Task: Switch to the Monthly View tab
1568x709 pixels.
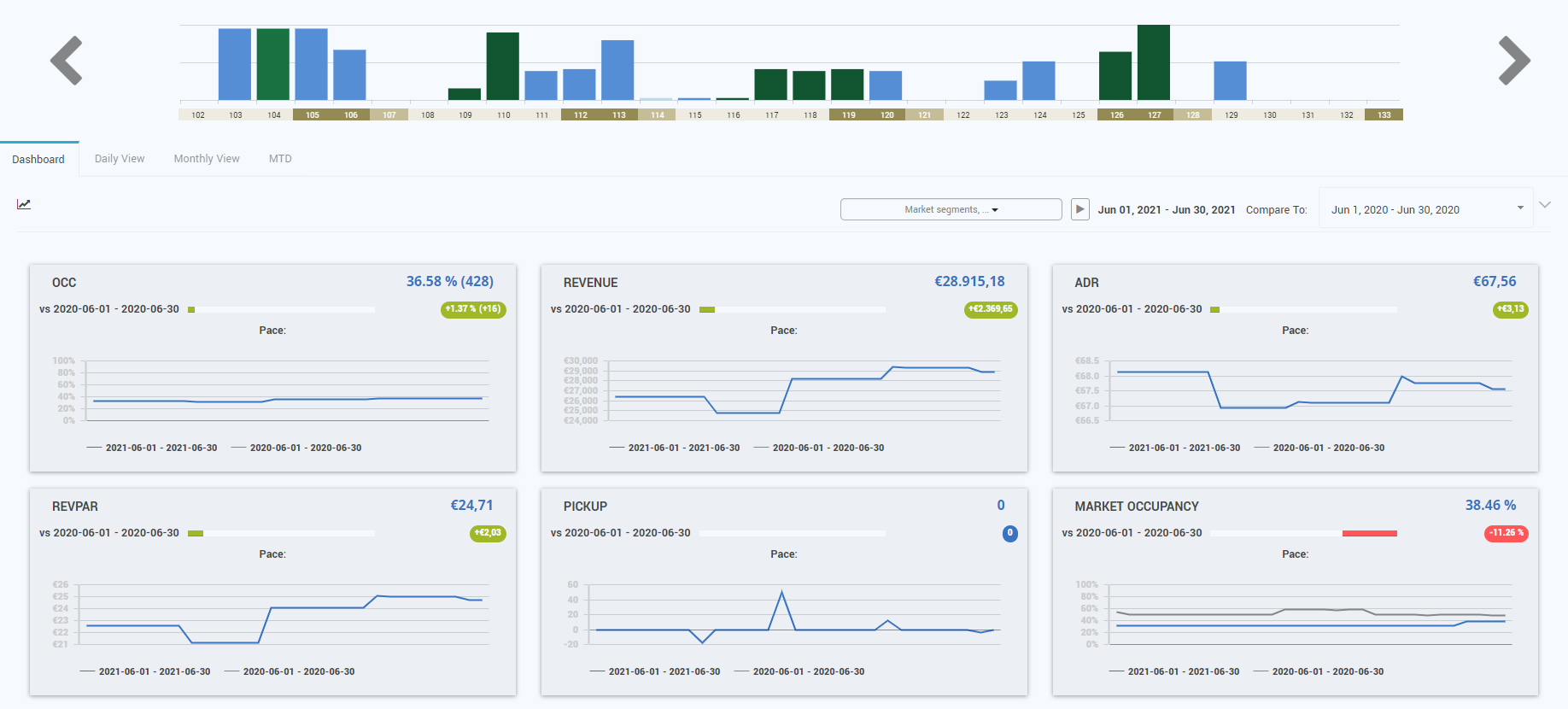Action: (207, 159)
